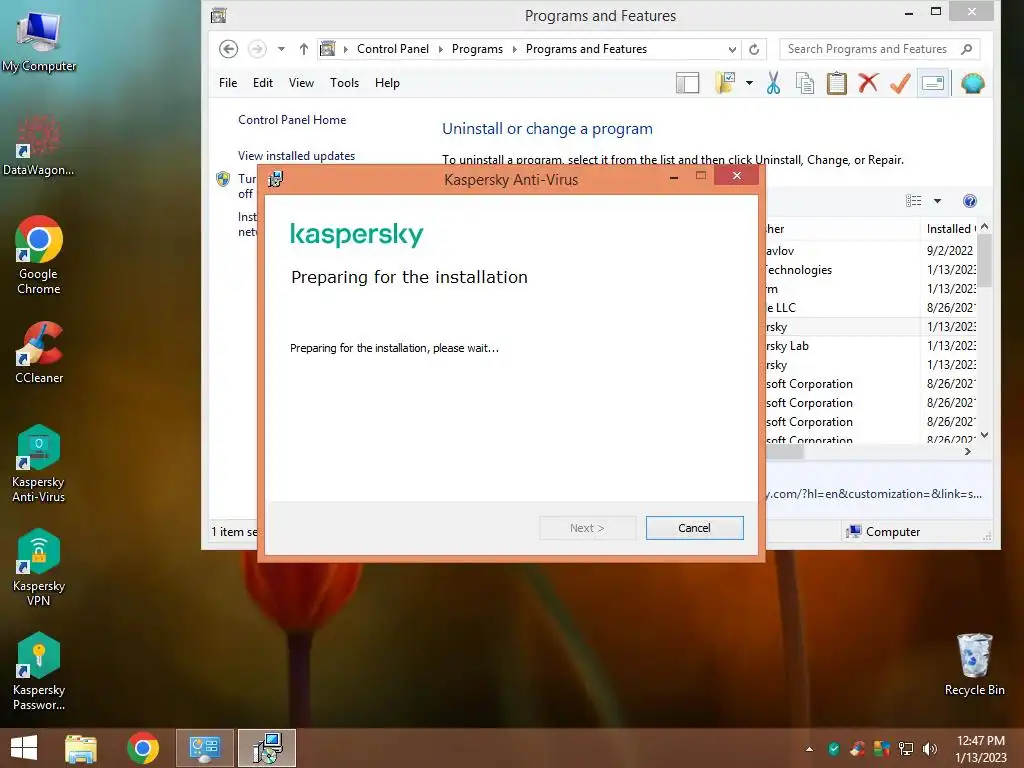Sort by the Installed On column header
1024x768 pixels.
click(950, 229)
